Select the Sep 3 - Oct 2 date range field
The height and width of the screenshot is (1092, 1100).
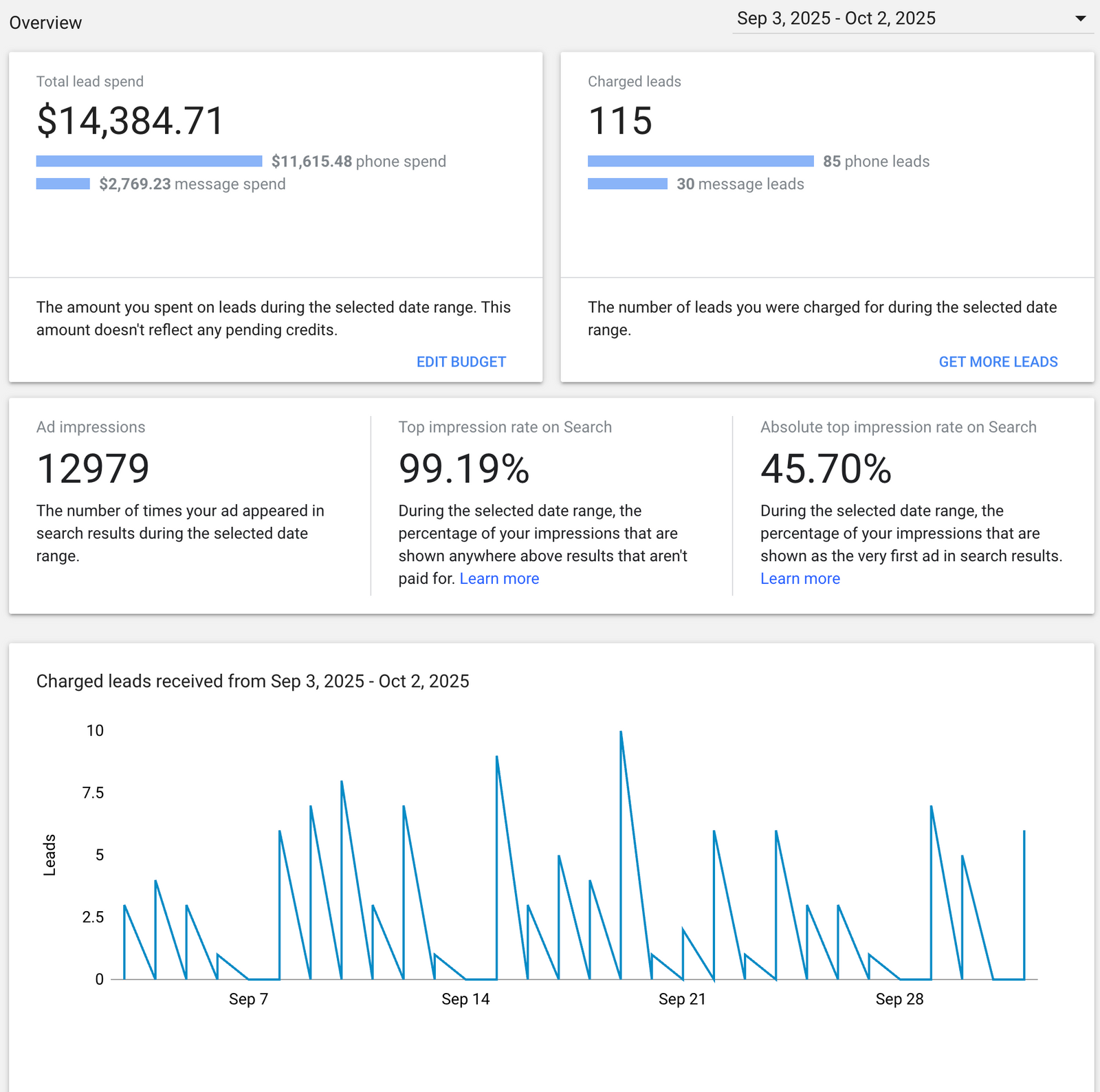[912, 19]
